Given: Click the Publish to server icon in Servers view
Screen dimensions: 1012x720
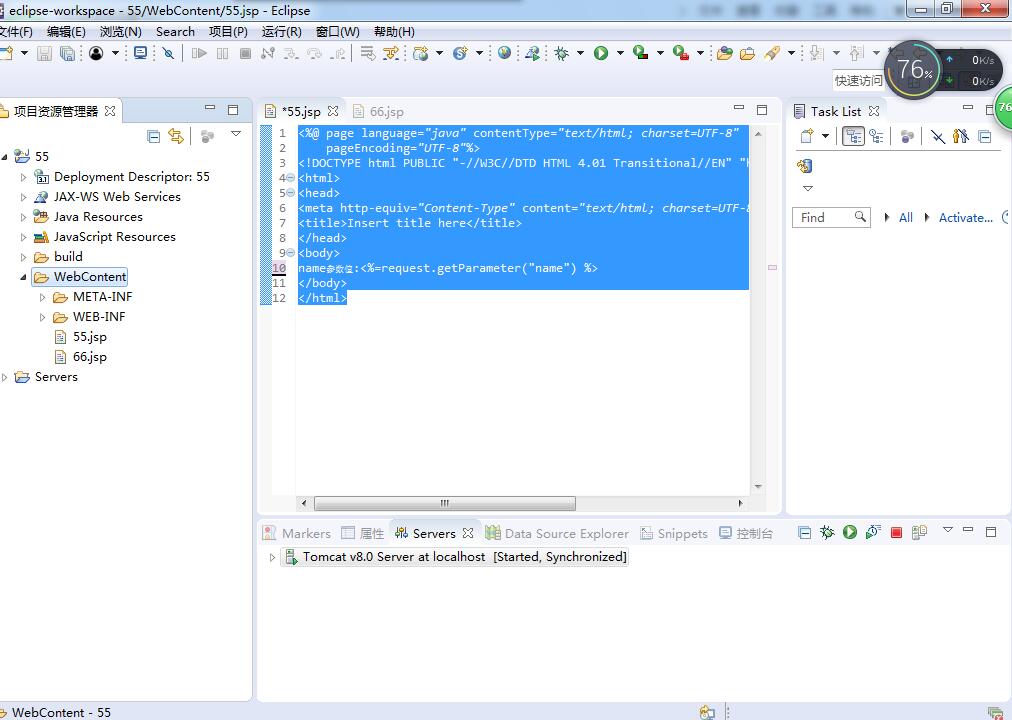Looking at the screenshot, I should pyautogui.click(x=919, y=532).
